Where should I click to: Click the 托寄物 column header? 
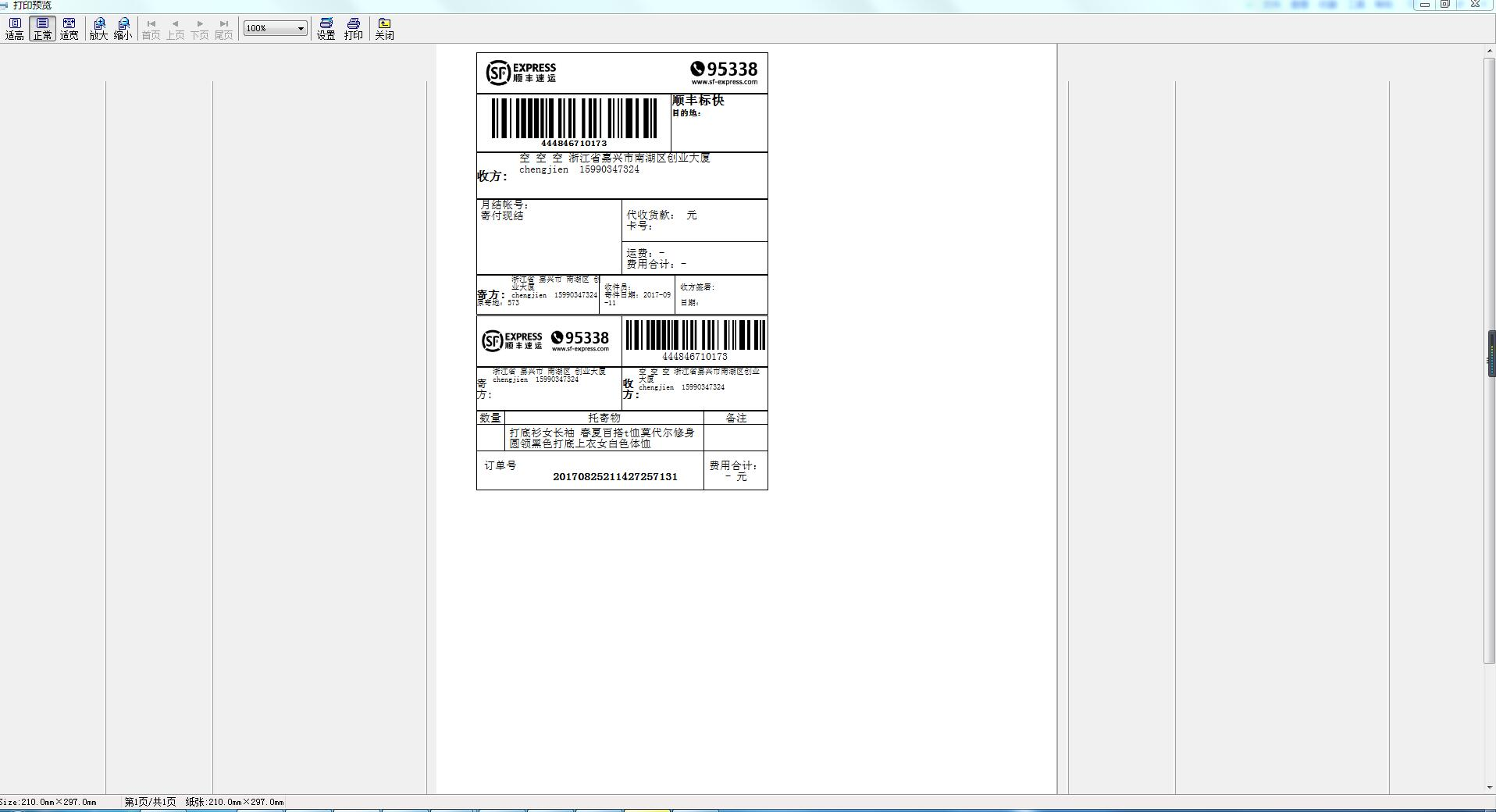click(x=604, y=418)
